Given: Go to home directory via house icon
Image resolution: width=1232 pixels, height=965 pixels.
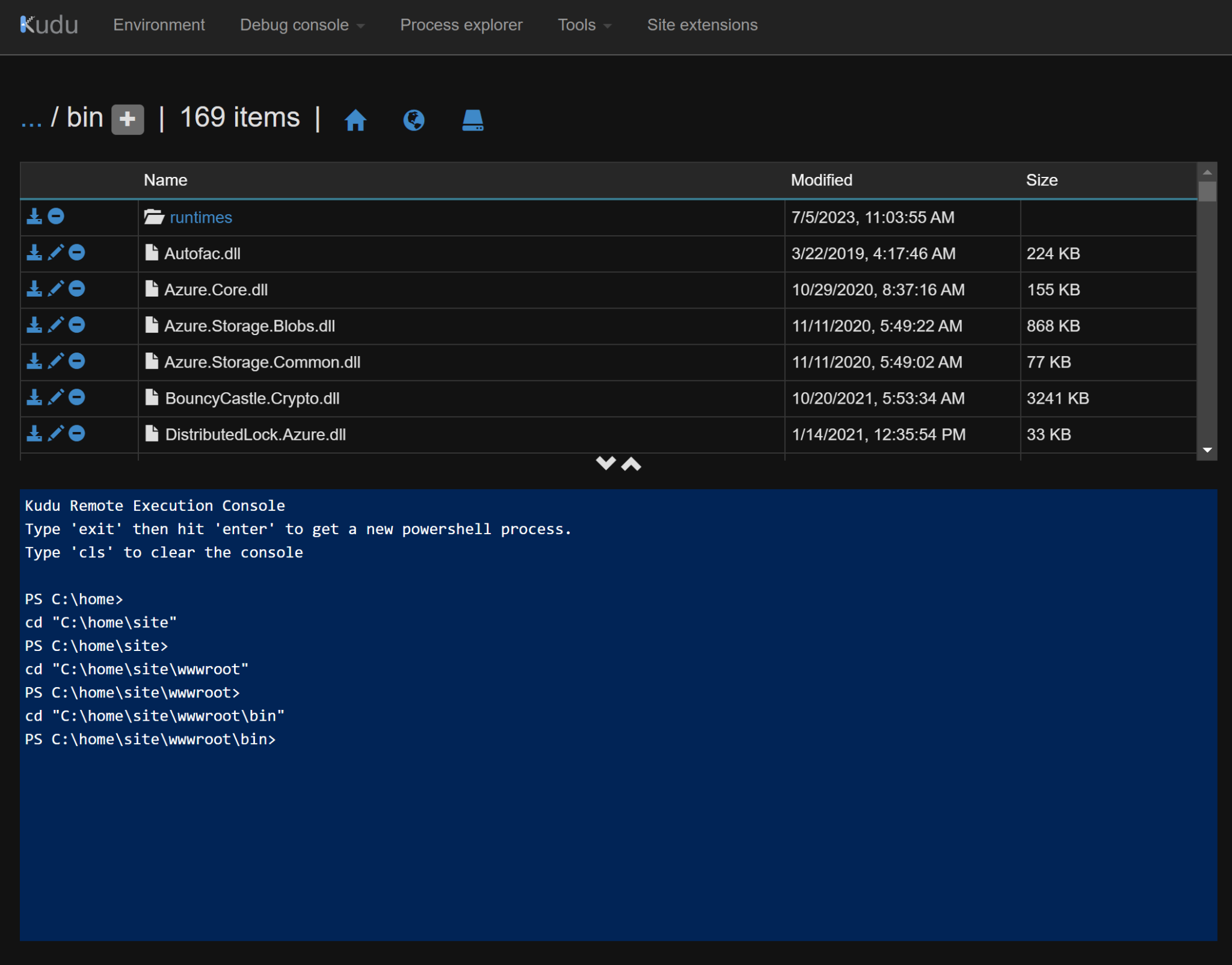Looking at the screenshot, I should tap(355, 120).
